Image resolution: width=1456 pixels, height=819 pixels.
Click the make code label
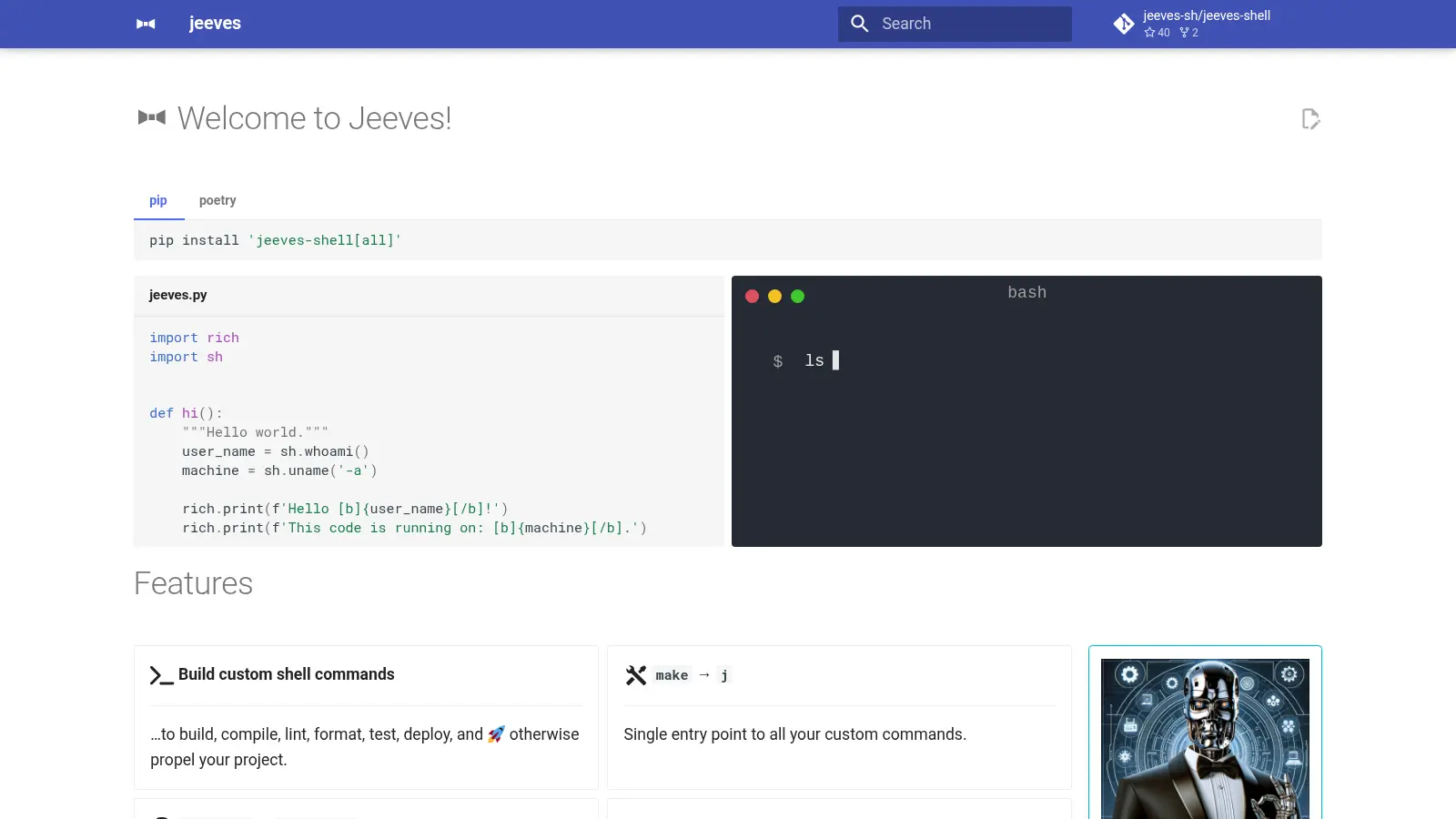(672, 675)
